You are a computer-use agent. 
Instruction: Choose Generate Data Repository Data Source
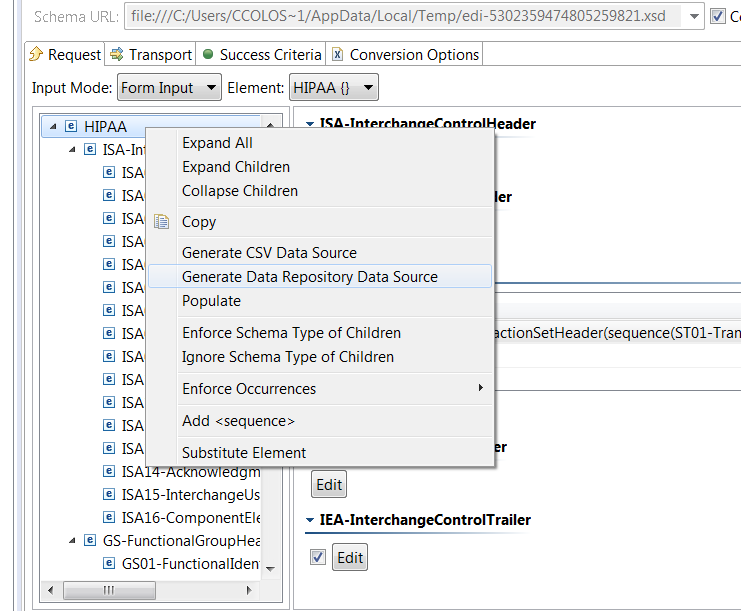click(310, 277)
